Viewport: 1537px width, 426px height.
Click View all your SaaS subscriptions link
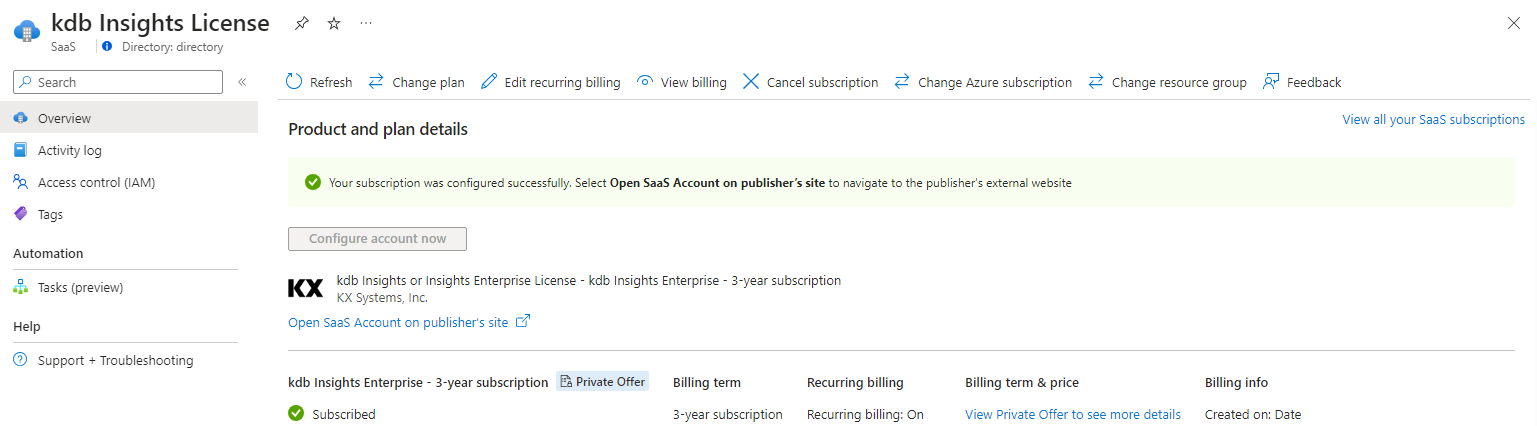point(1433,119)
